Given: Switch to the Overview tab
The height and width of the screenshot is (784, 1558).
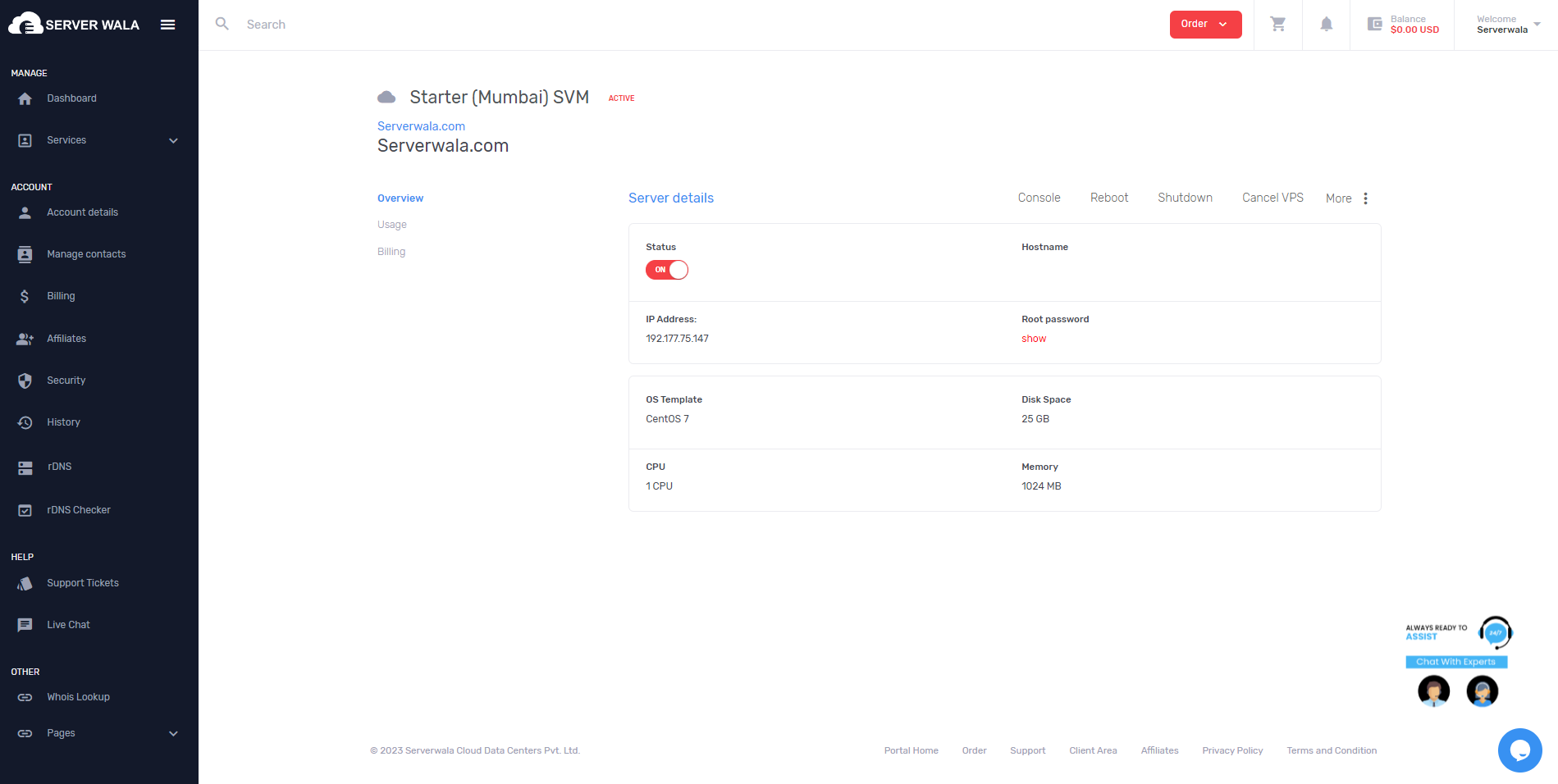Looking at the screenshot, I should click(400, 198).
